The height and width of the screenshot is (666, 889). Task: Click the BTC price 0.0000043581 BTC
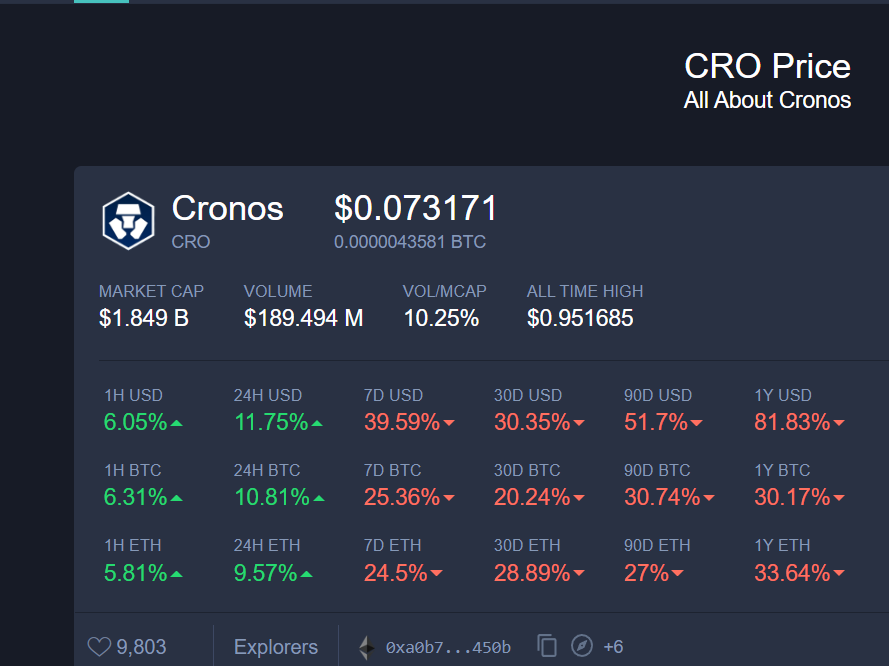pyautogui.click(x=410, y=242)
